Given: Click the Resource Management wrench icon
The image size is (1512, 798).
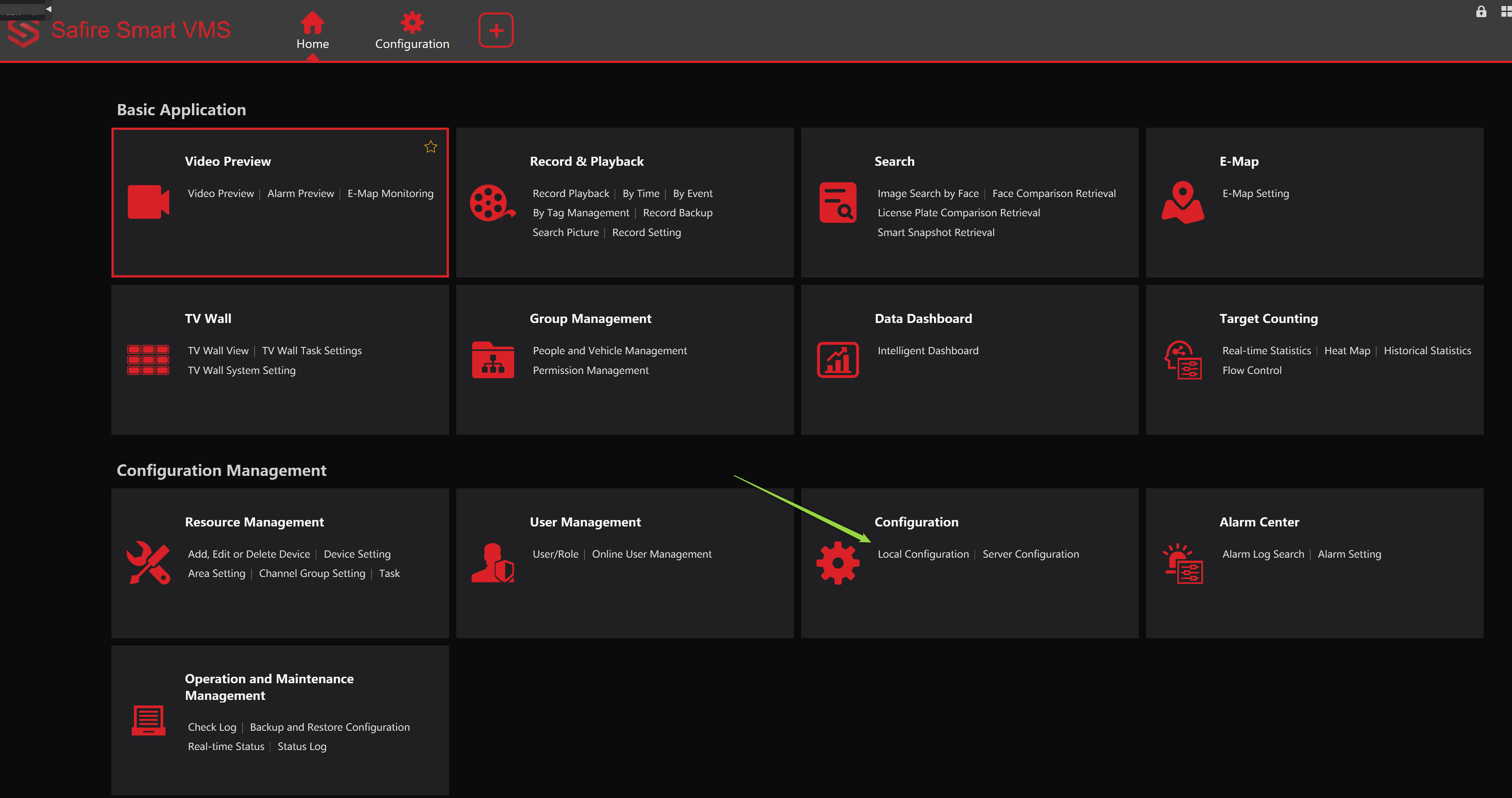Looking at the screenshot, I should (x=148, y=563).
